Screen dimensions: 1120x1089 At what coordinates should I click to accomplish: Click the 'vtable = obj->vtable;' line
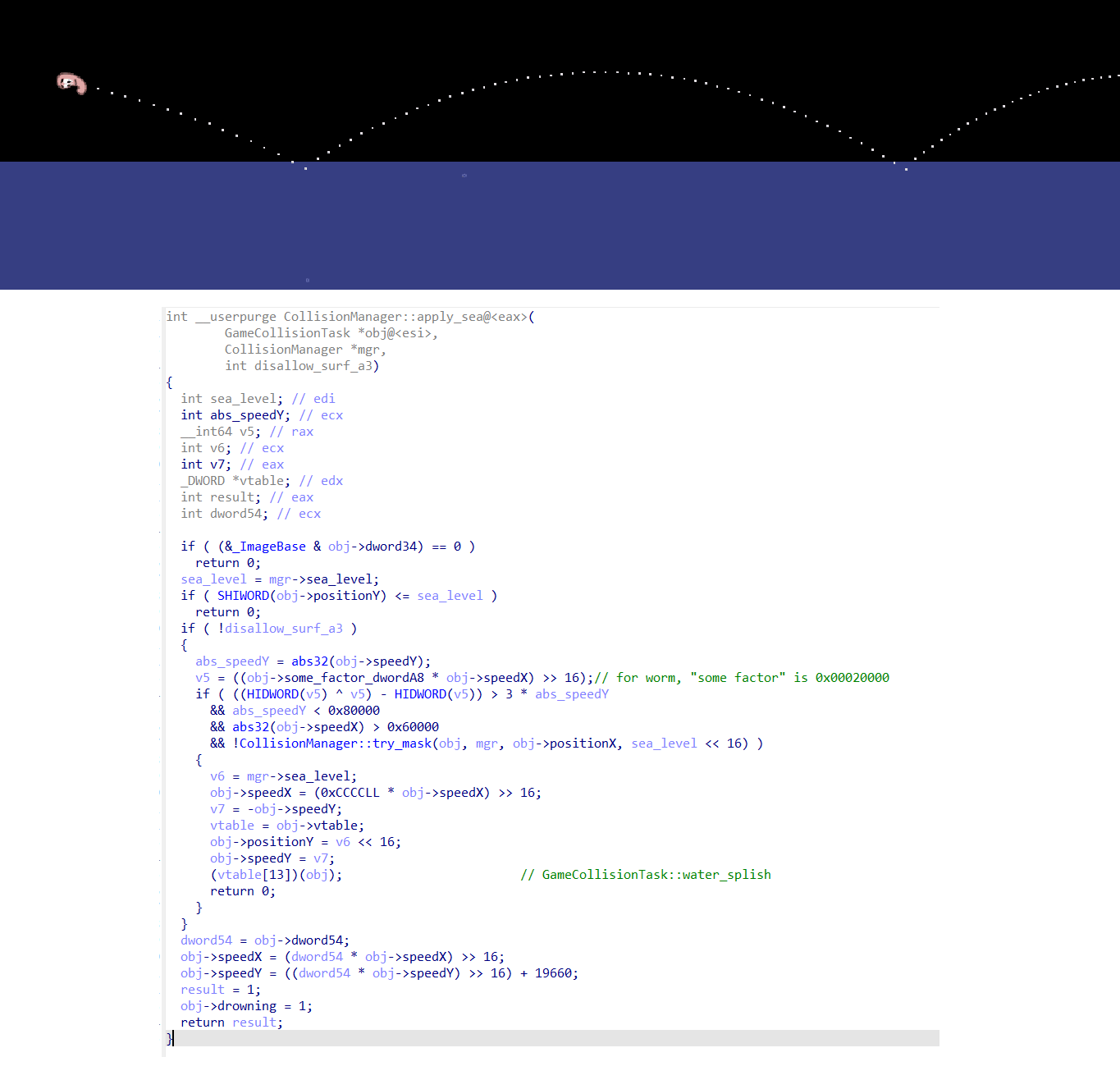[x=287, y=826]
